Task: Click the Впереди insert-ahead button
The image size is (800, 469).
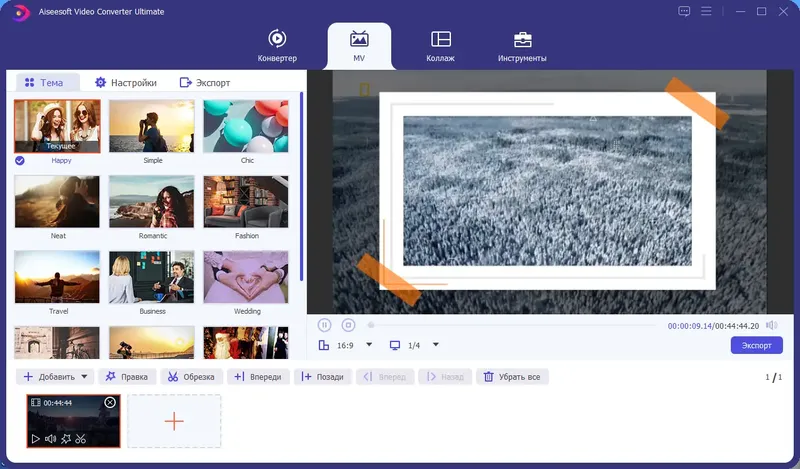Action: (x=258, y=377)
